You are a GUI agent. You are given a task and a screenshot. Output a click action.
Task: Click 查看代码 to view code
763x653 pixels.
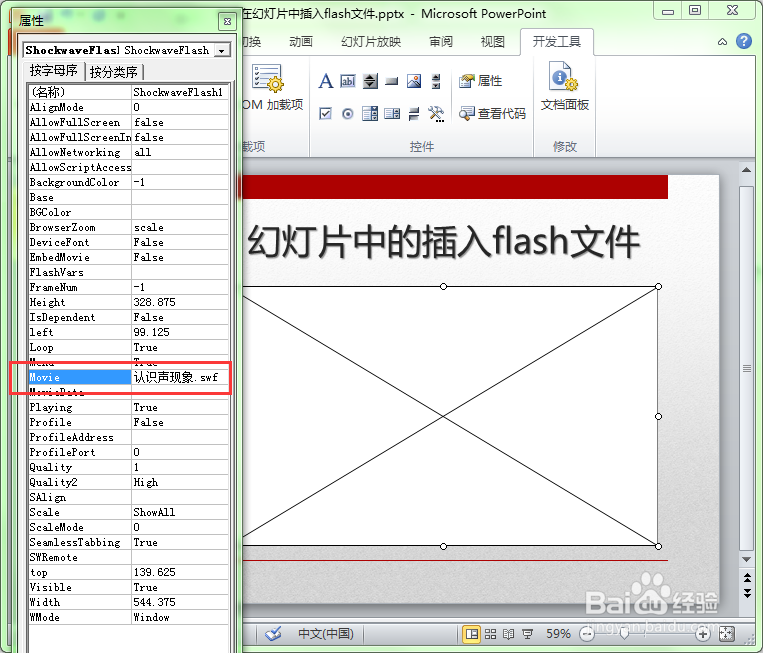coord(492,113)
